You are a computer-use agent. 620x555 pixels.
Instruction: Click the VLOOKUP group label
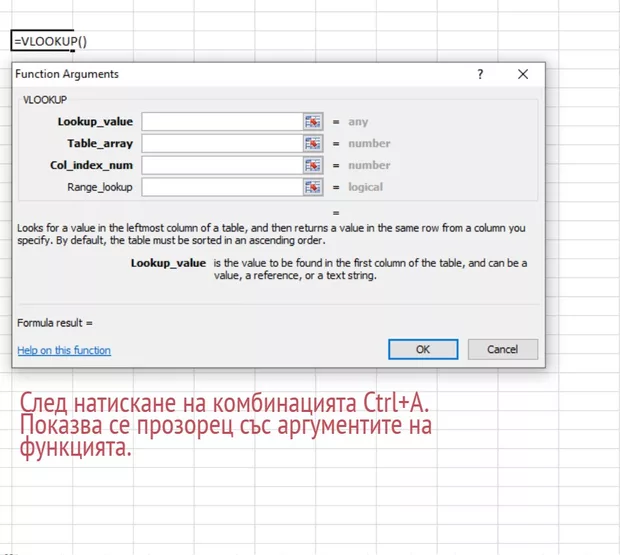tap(45, 100)
